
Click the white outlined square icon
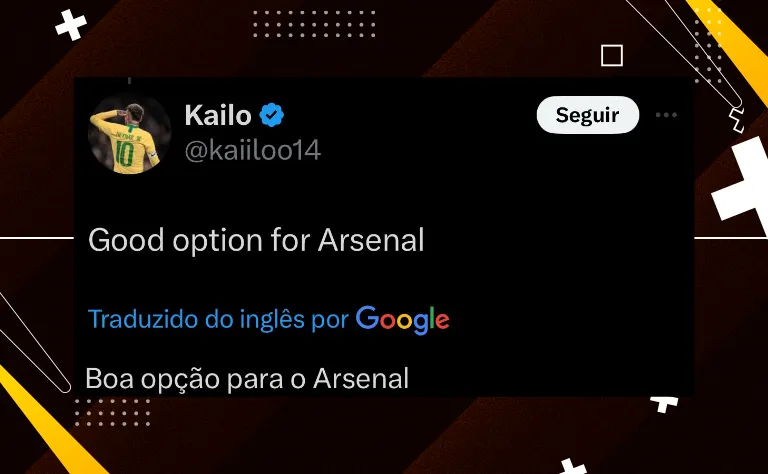click(612, 55)
